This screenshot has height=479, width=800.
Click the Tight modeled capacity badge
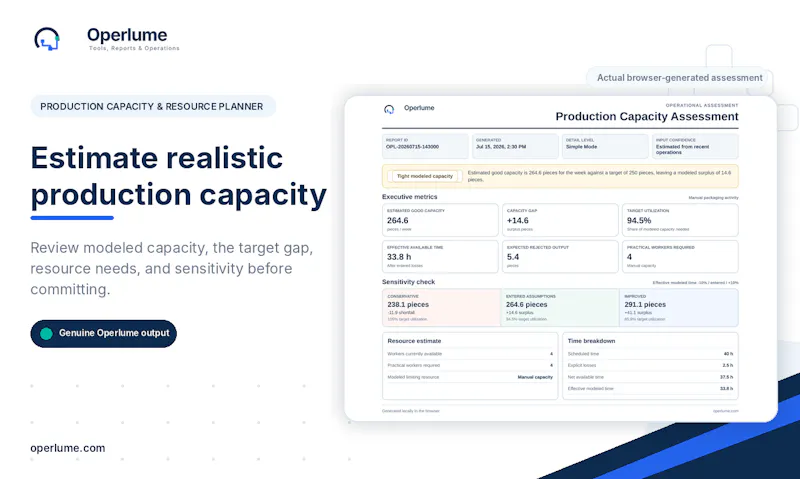tap(424, 176)
